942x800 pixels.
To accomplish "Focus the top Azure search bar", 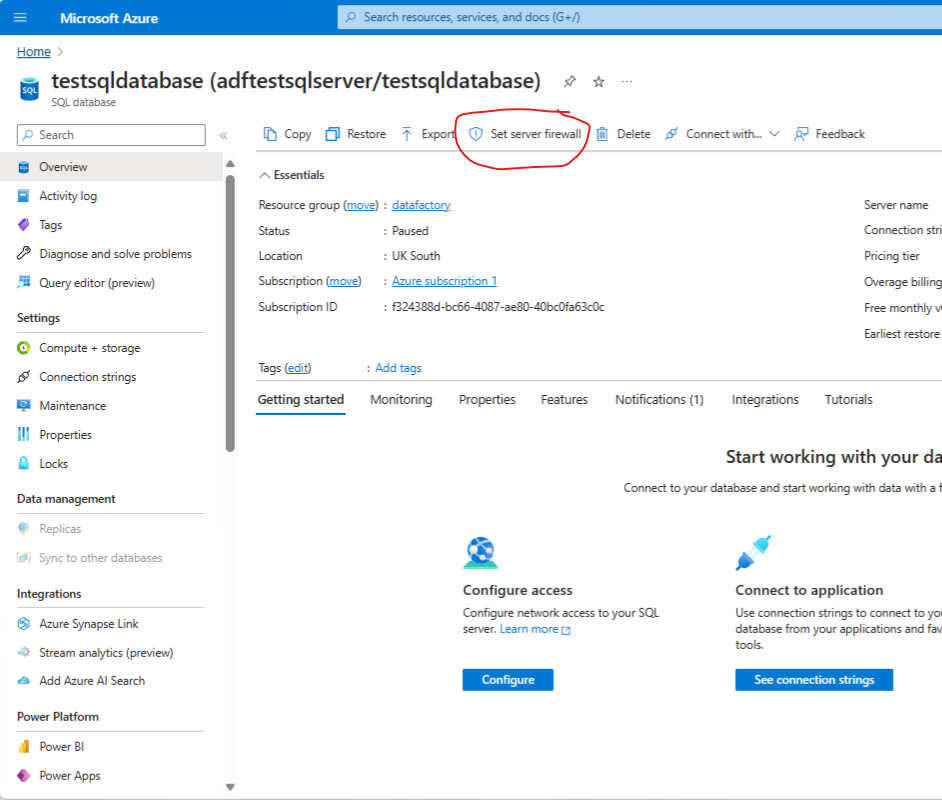I will 639,17.
